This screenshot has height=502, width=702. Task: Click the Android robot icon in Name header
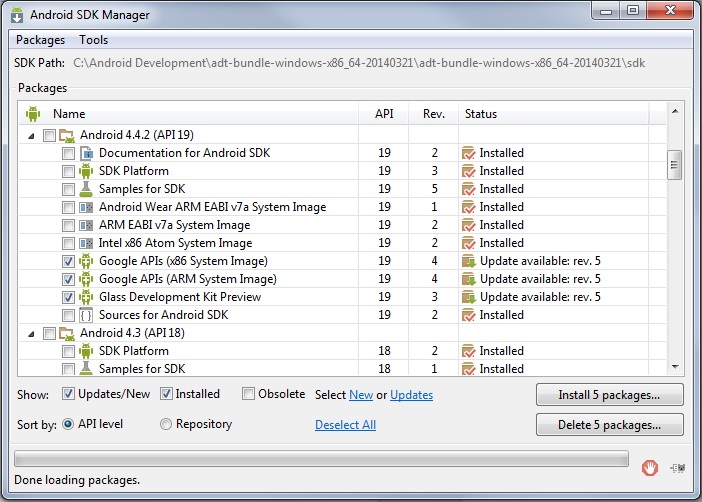[x=33, y=114]
